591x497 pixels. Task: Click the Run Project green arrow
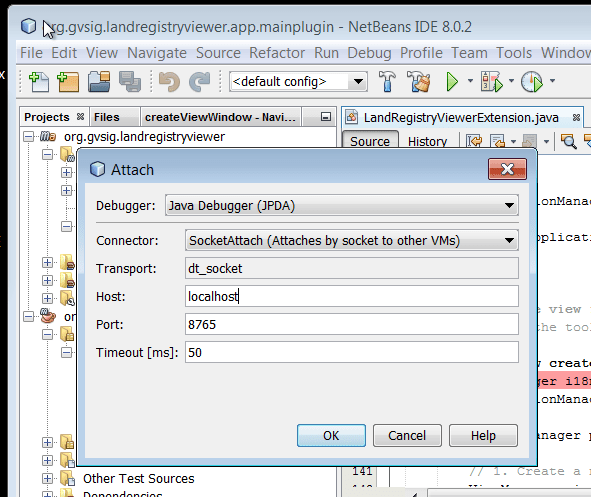(x=452, y=81)
